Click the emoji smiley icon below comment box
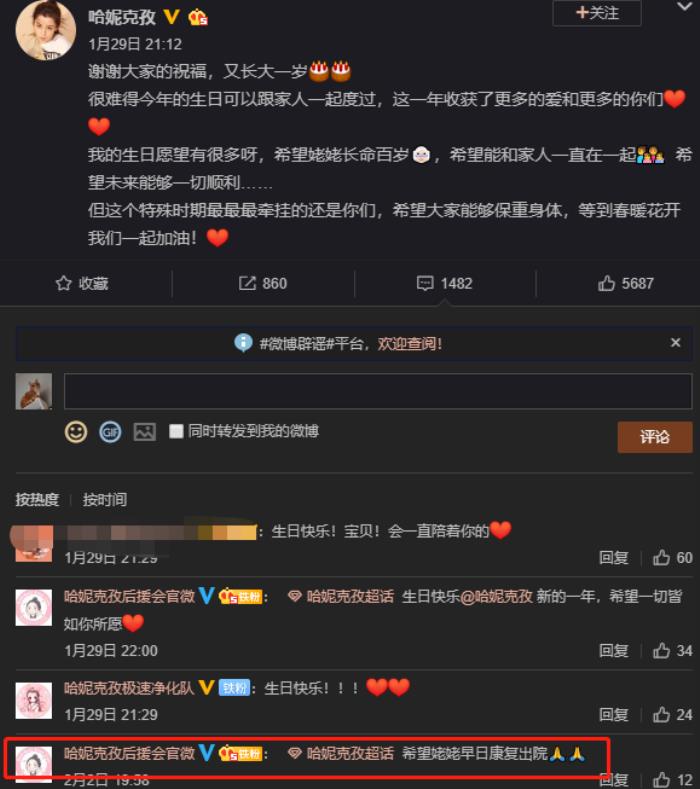The height and width of the screenshot is (789, 700). pyautogui.click(x=76, y=432)
